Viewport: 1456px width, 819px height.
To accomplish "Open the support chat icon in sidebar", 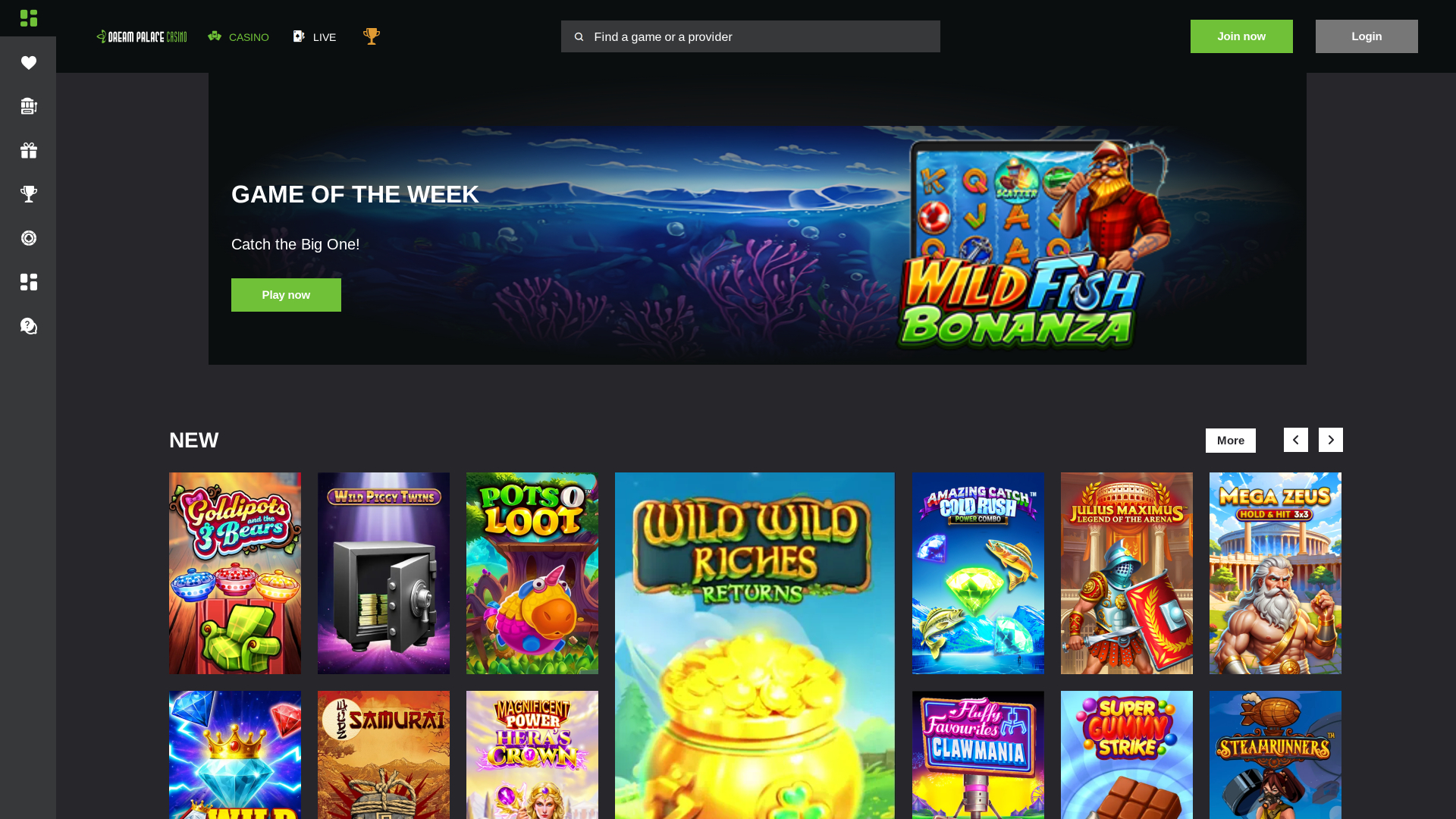I will (x=29, y=326).
